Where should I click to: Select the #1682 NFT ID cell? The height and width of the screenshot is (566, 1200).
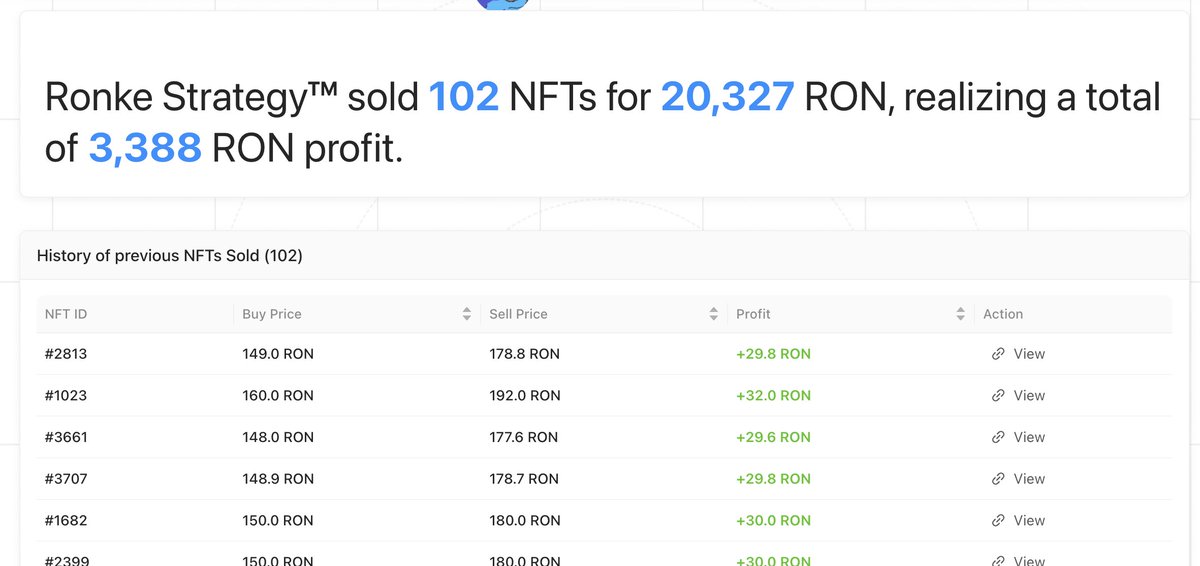pos(66,521)
